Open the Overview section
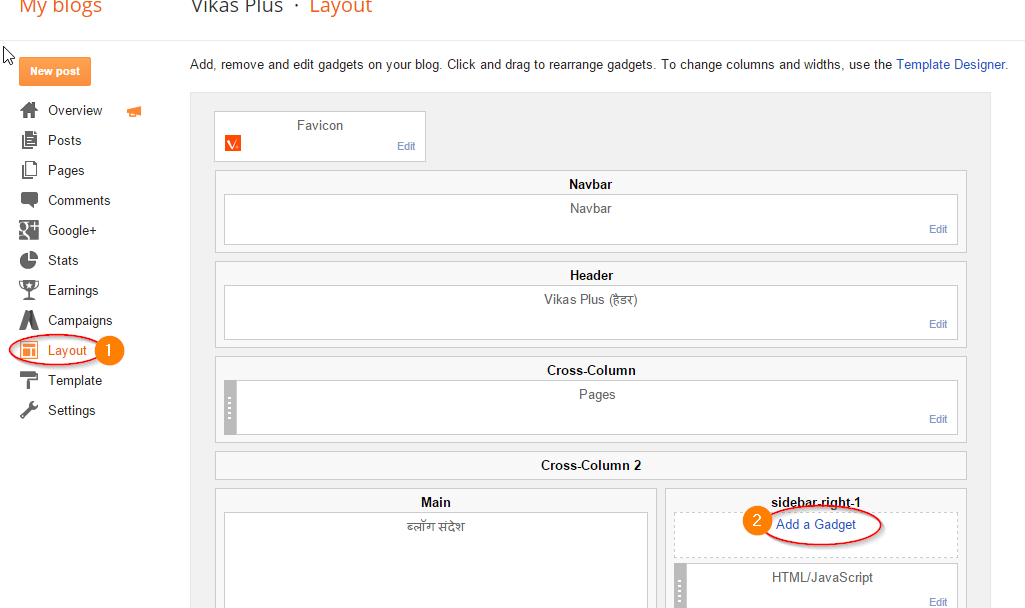The height and width of the screenshot is (608, 1025). point(75,110)
